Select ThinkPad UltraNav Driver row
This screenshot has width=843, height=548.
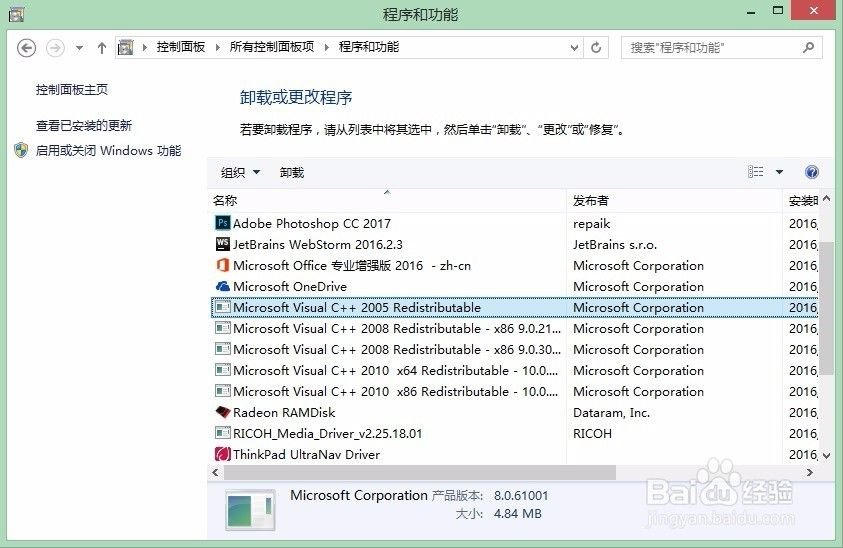click(515, 454)
